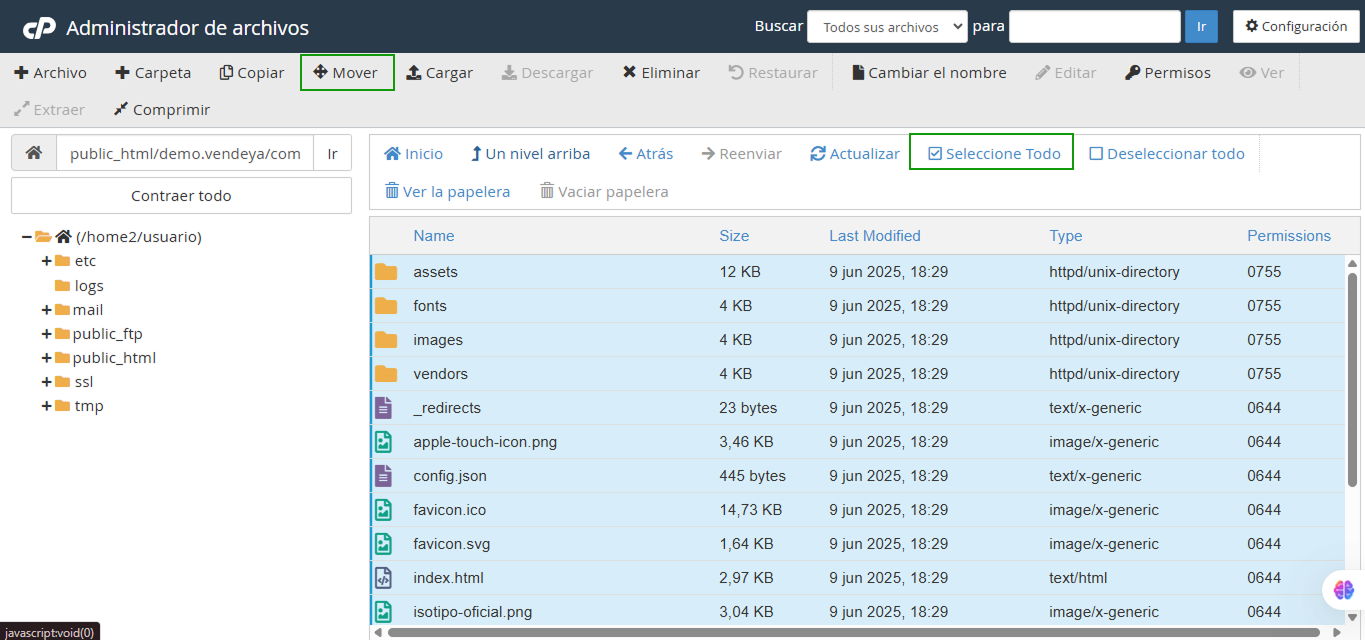This screenshot has width=1365, height=640.
Task: Sort files by Size column header
Action: pos(733,236)
